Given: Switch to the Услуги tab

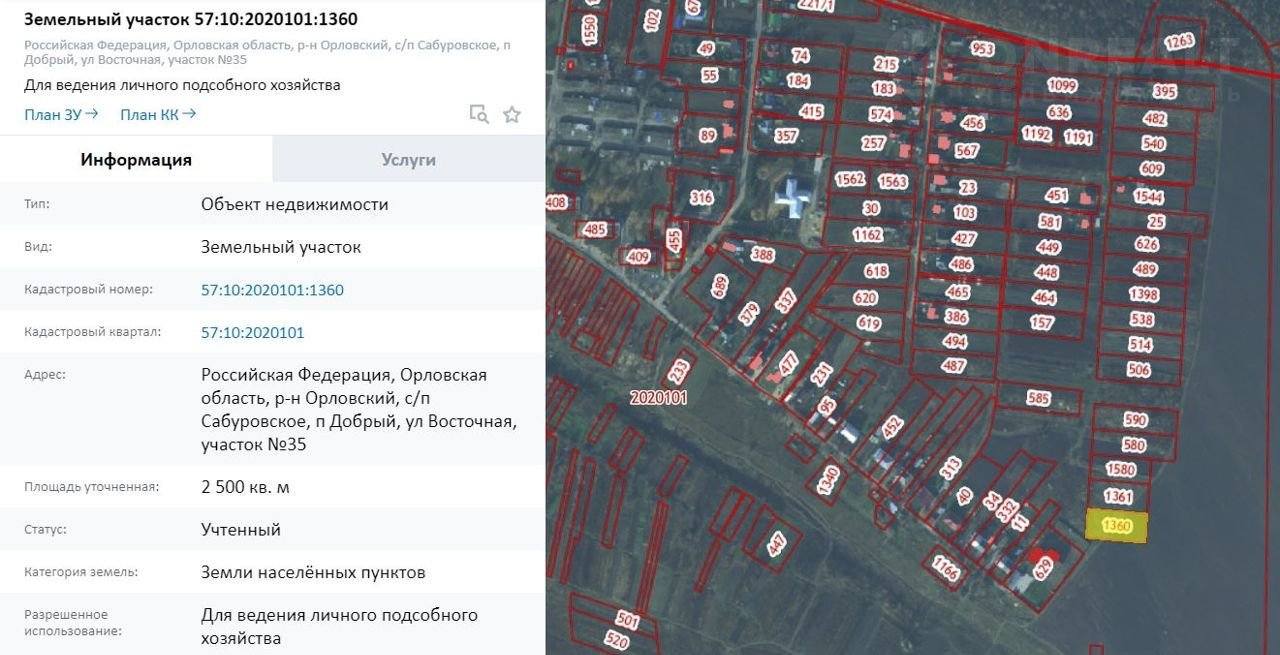Looking at the screenshot, I should (x=408, y=160).
